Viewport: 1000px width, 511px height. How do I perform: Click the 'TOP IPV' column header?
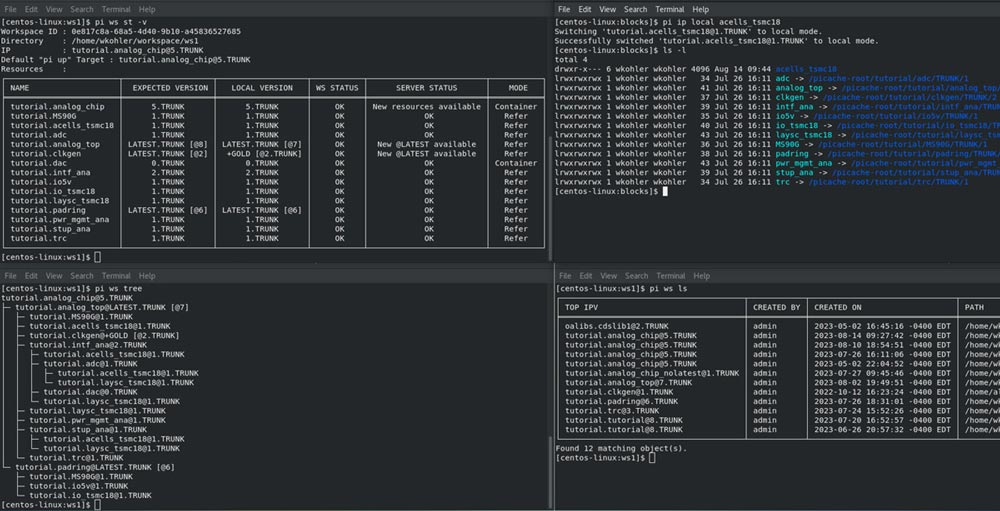[x=582, y=307]
